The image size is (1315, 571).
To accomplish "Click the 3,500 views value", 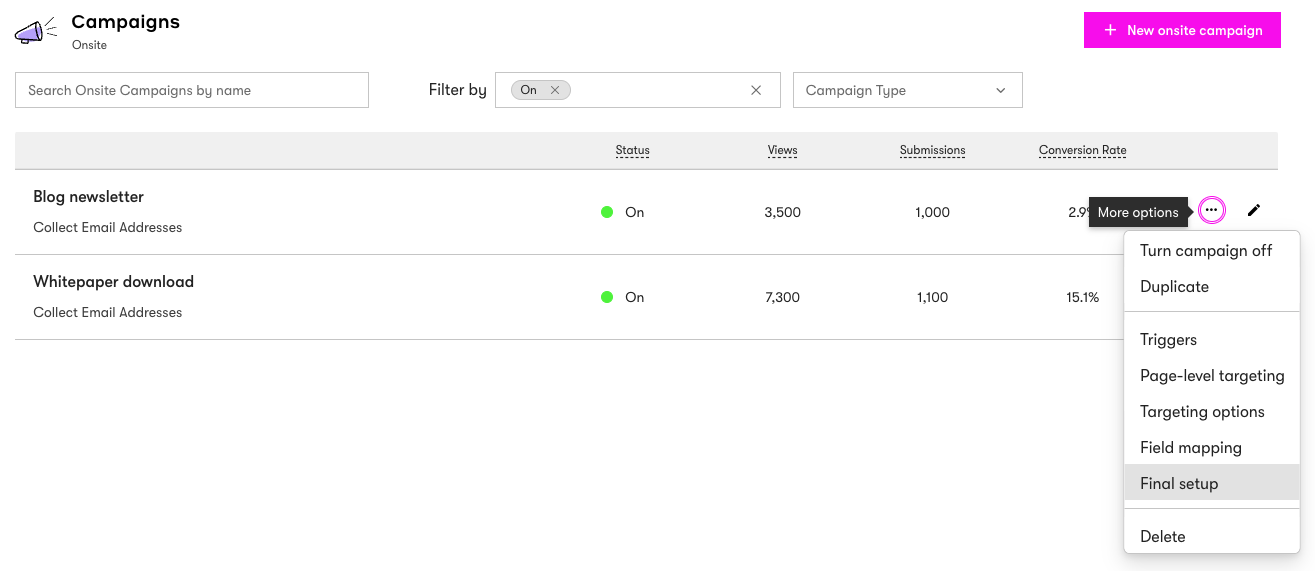I will pos(782,212).
